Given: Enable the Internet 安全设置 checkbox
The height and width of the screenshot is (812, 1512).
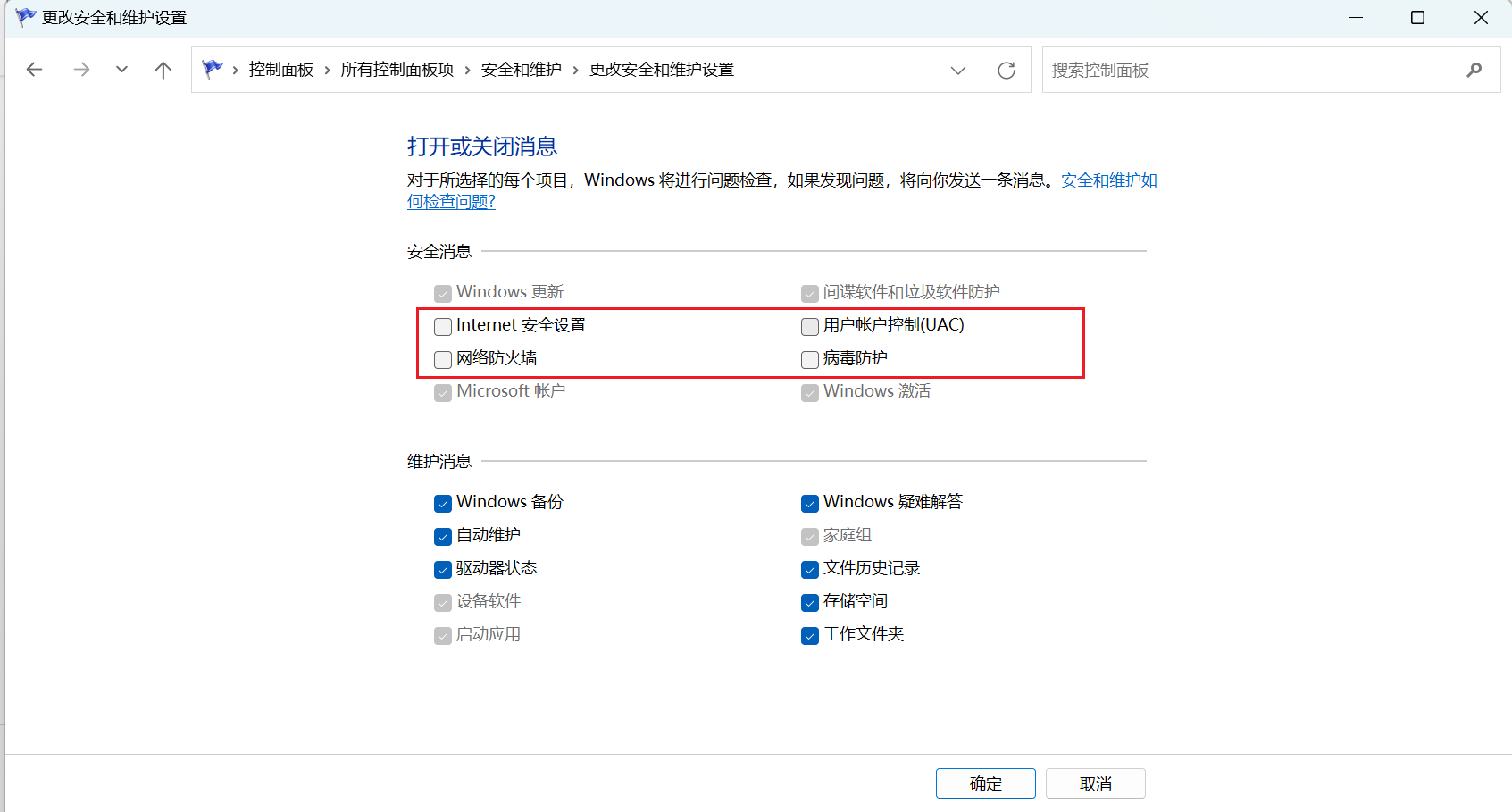Looking at the screenshot, I should [443, 326].
